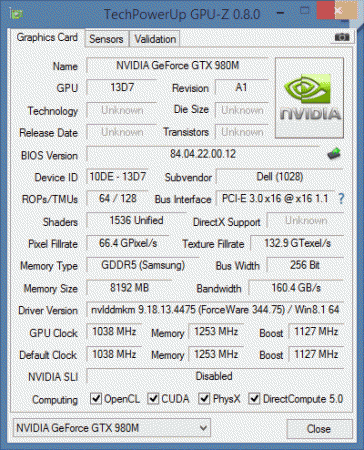Screen dimensions: 364x450
Task: Click the NVIDIA vendor logo
Action: click(x=309, y=98)
